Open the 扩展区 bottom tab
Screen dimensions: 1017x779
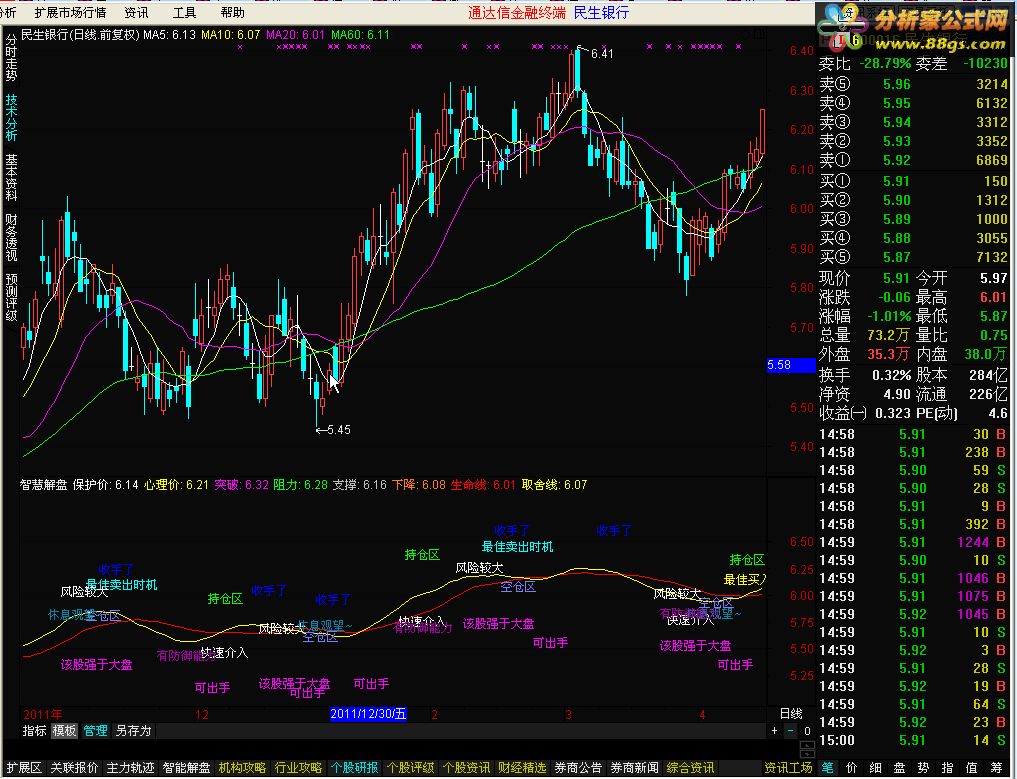pyautogui.click(x=24, y=768)
